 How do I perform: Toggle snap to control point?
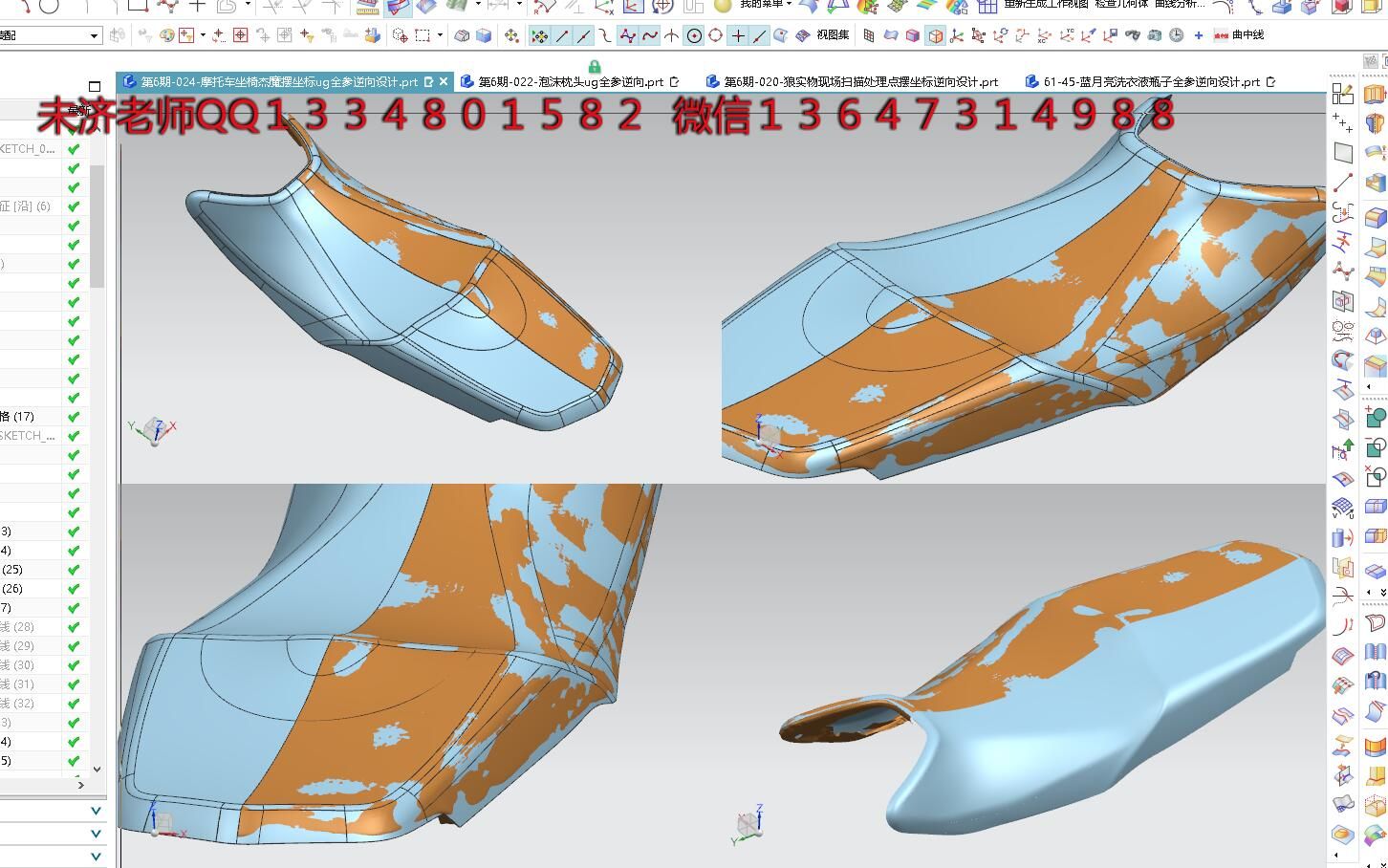click(x=605, y=35)
